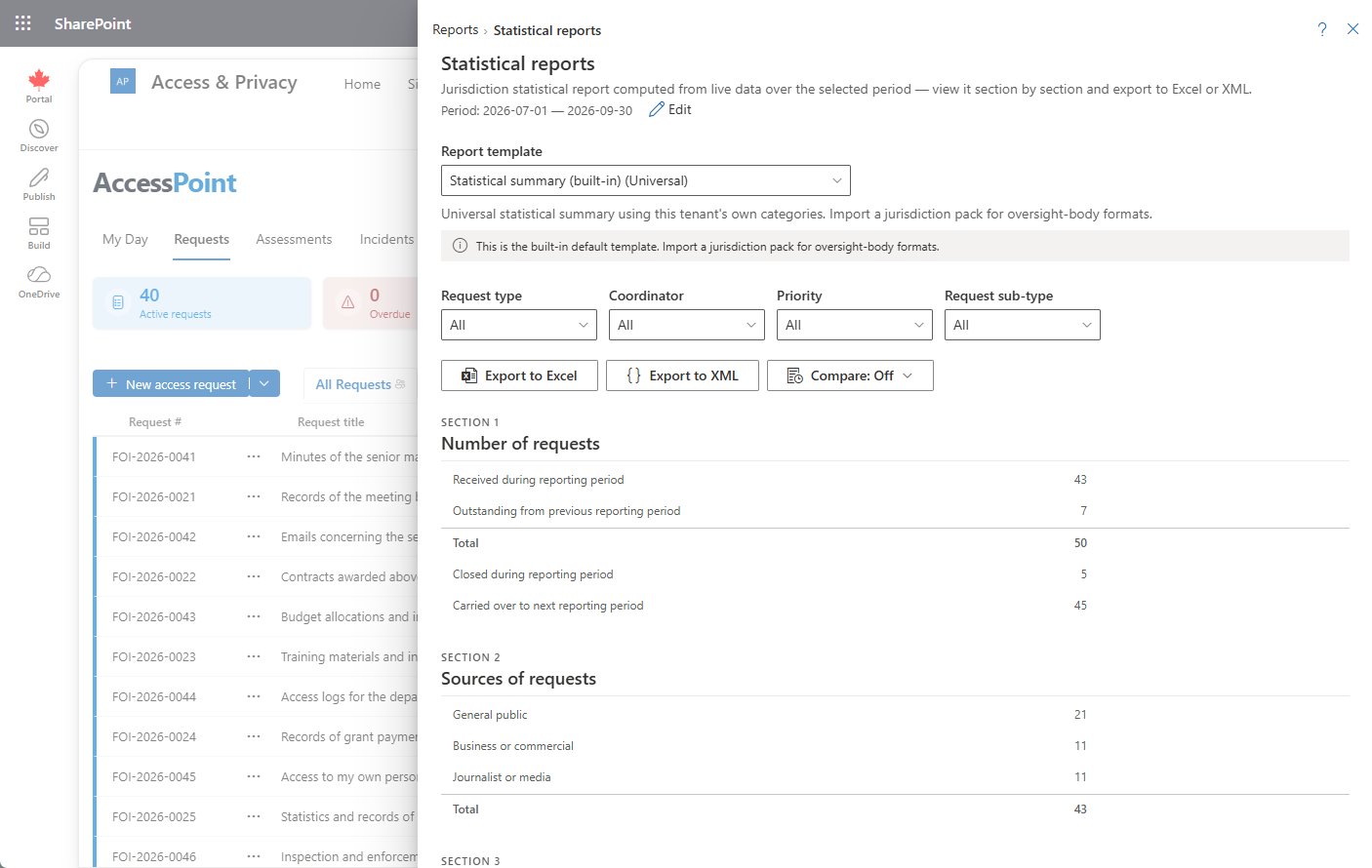1372x868 pixels.
Task: Open the Request type filter dropdown
Action: [x=519, y=325]
